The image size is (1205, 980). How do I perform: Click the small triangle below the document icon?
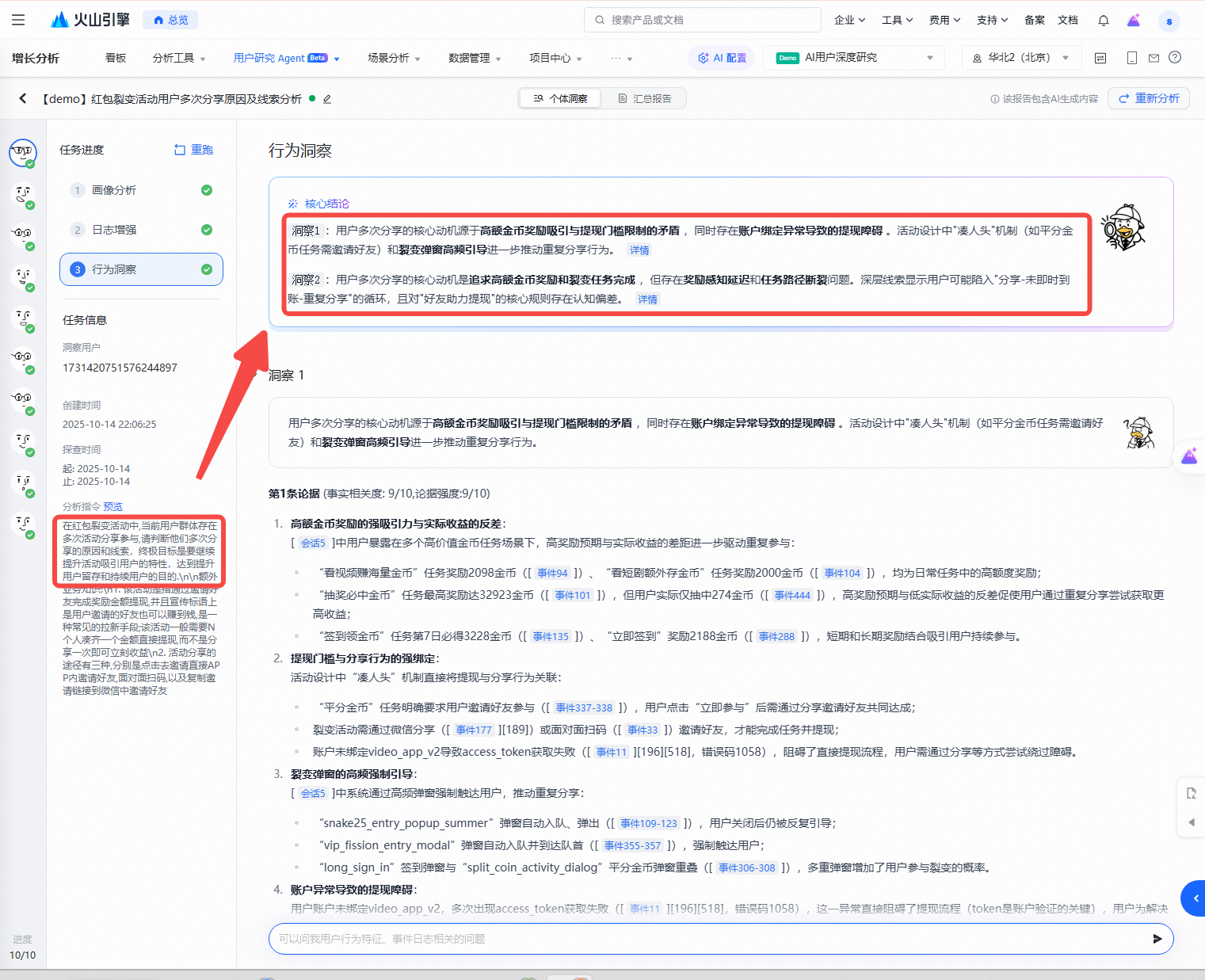[x=1192, y=822]
